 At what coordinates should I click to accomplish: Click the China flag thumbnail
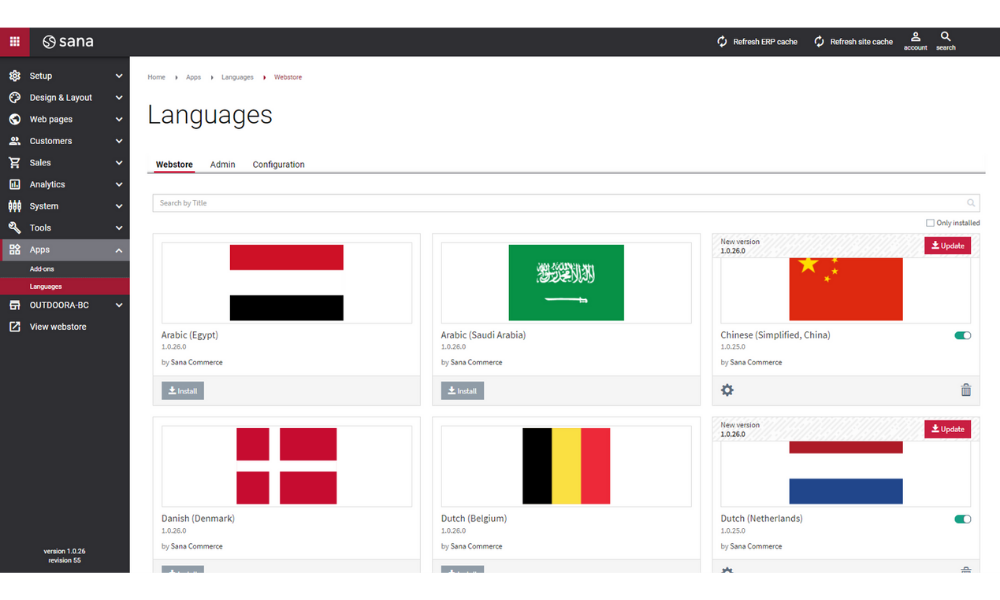pyautogui.click(x=846, y=289)
